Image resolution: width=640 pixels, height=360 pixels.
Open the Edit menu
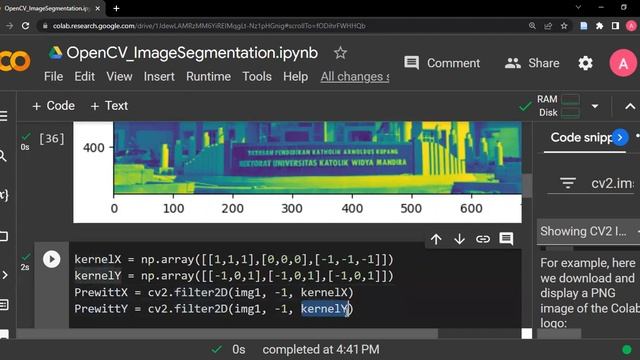point(84,77)
